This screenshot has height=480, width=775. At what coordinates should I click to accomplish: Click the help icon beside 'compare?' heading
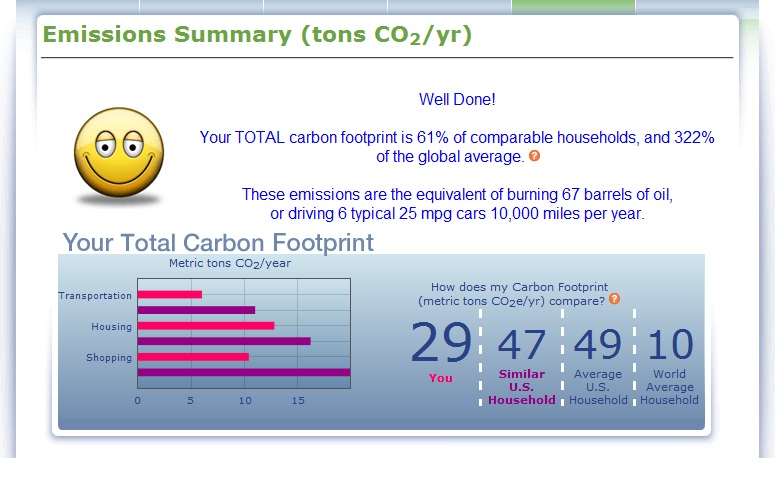(x=614, y=299)
